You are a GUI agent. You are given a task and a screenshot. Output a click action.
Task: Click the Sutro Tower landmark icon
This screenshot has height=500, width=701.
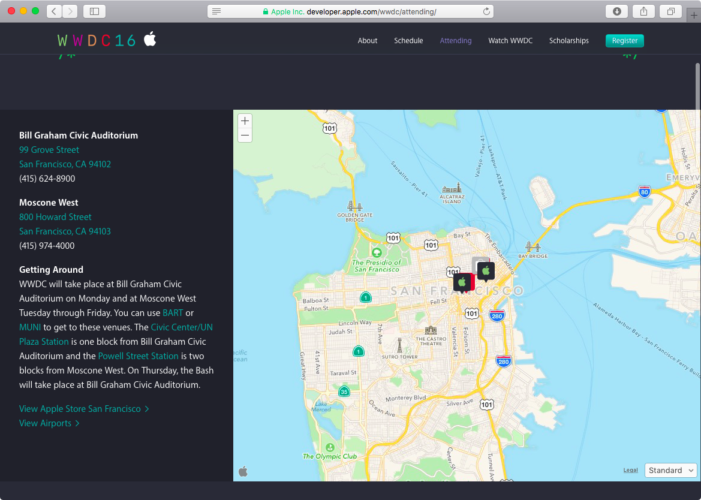399,345
